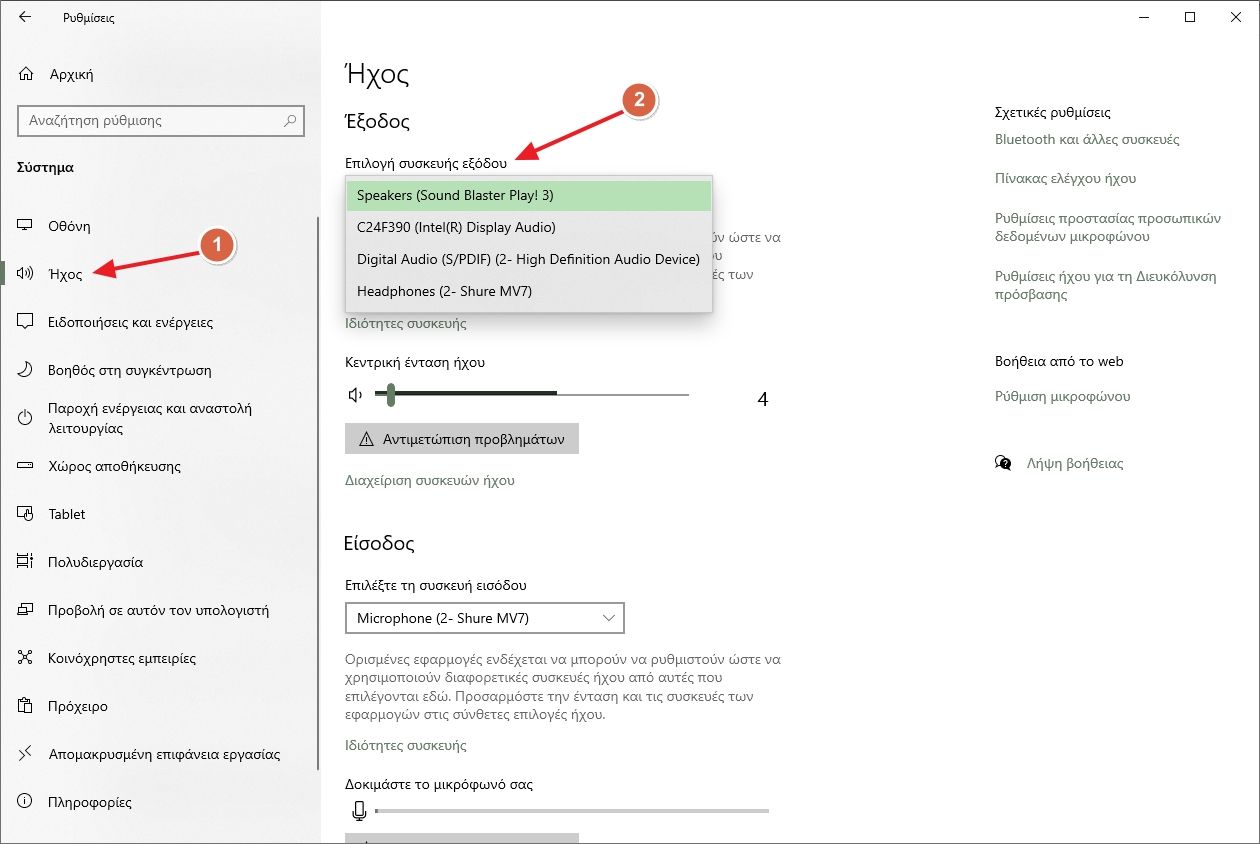The image size is (1260, 844).
Task: Click the clipboard icon beside Πρόχειρο
Action: tap(27, 706)
